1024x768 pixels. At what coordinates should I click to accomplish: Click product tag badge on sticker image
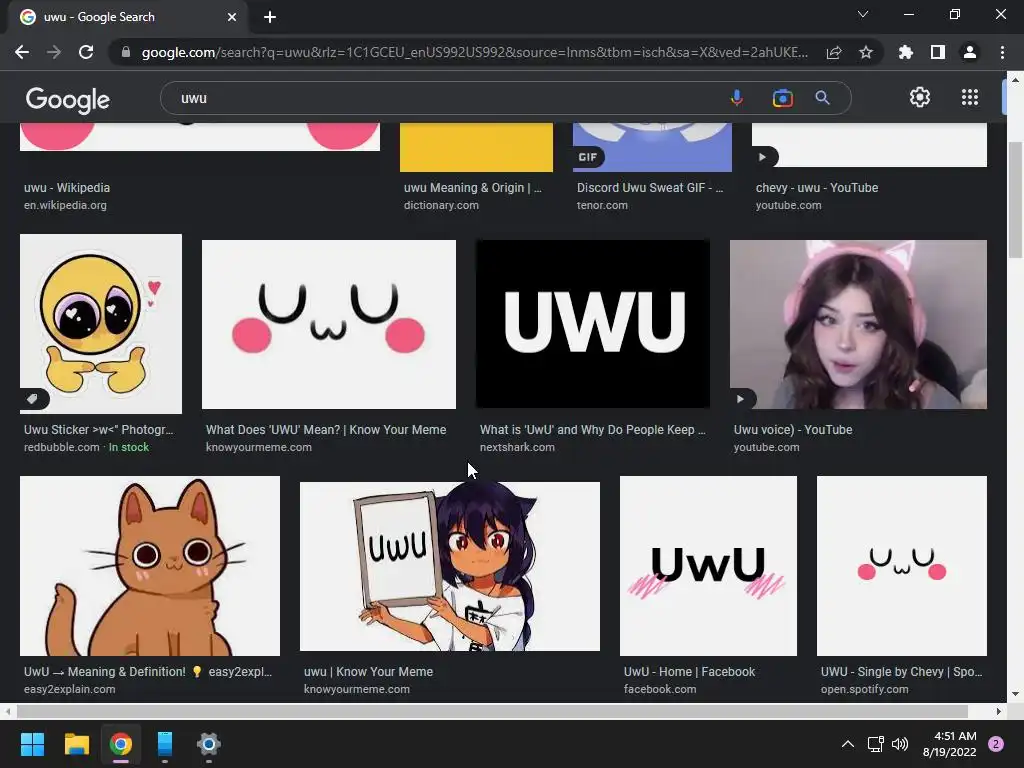(x=34, y=398)
